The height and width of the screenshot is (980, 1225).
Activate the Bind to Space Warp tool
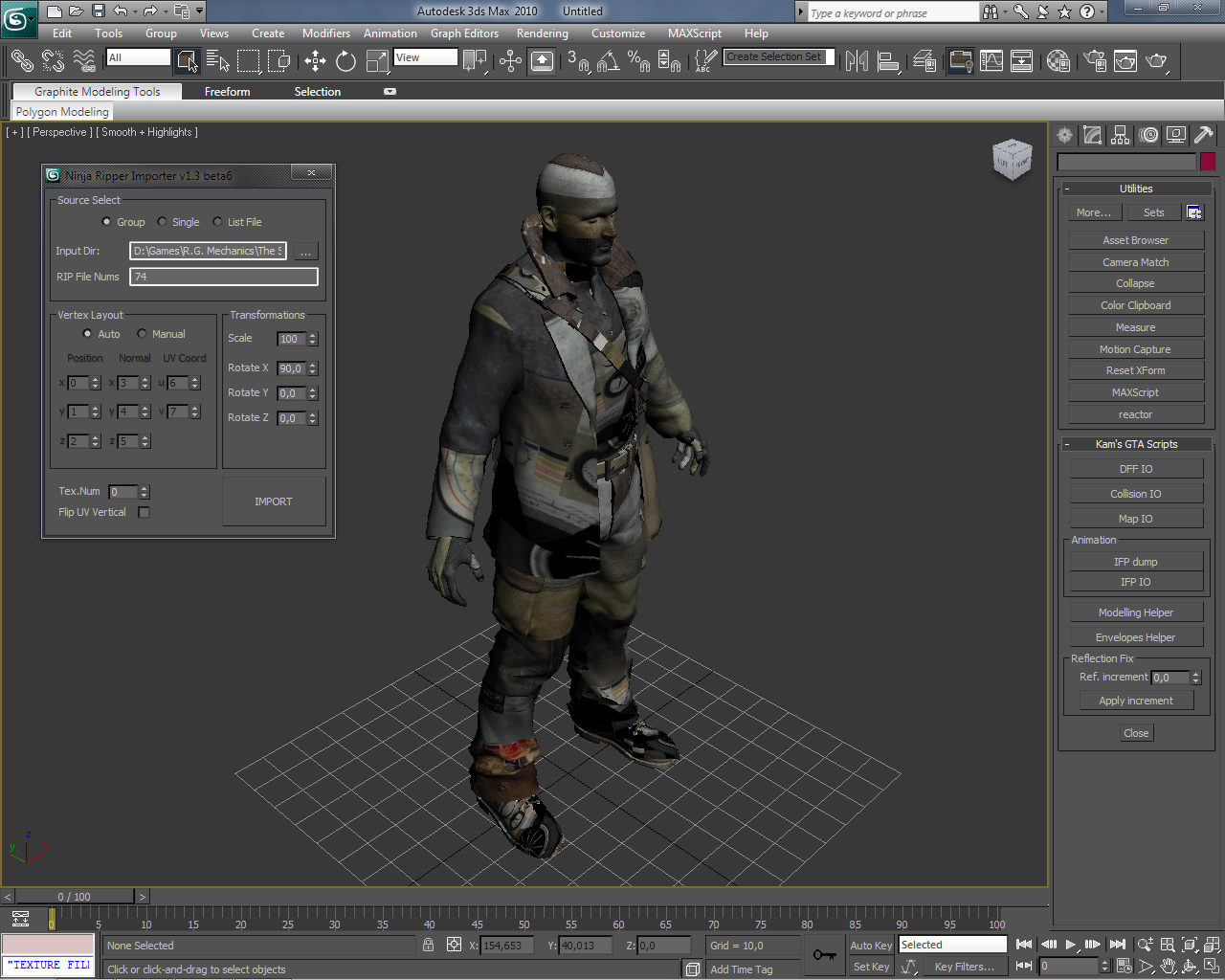tap(84, 61)
